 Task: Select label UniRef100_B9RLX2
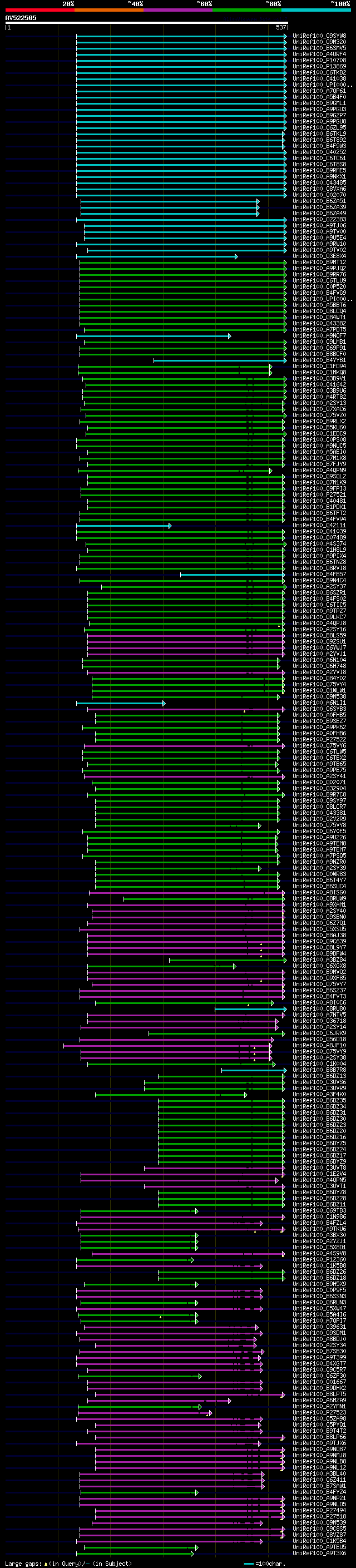click(x=319, y=422)
